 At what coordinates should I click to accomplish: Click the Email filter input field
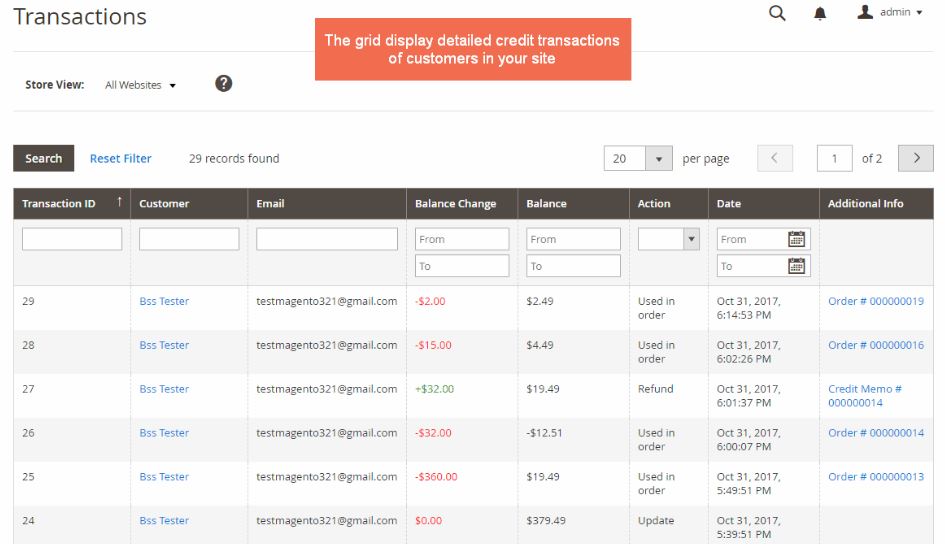point(326,239)
